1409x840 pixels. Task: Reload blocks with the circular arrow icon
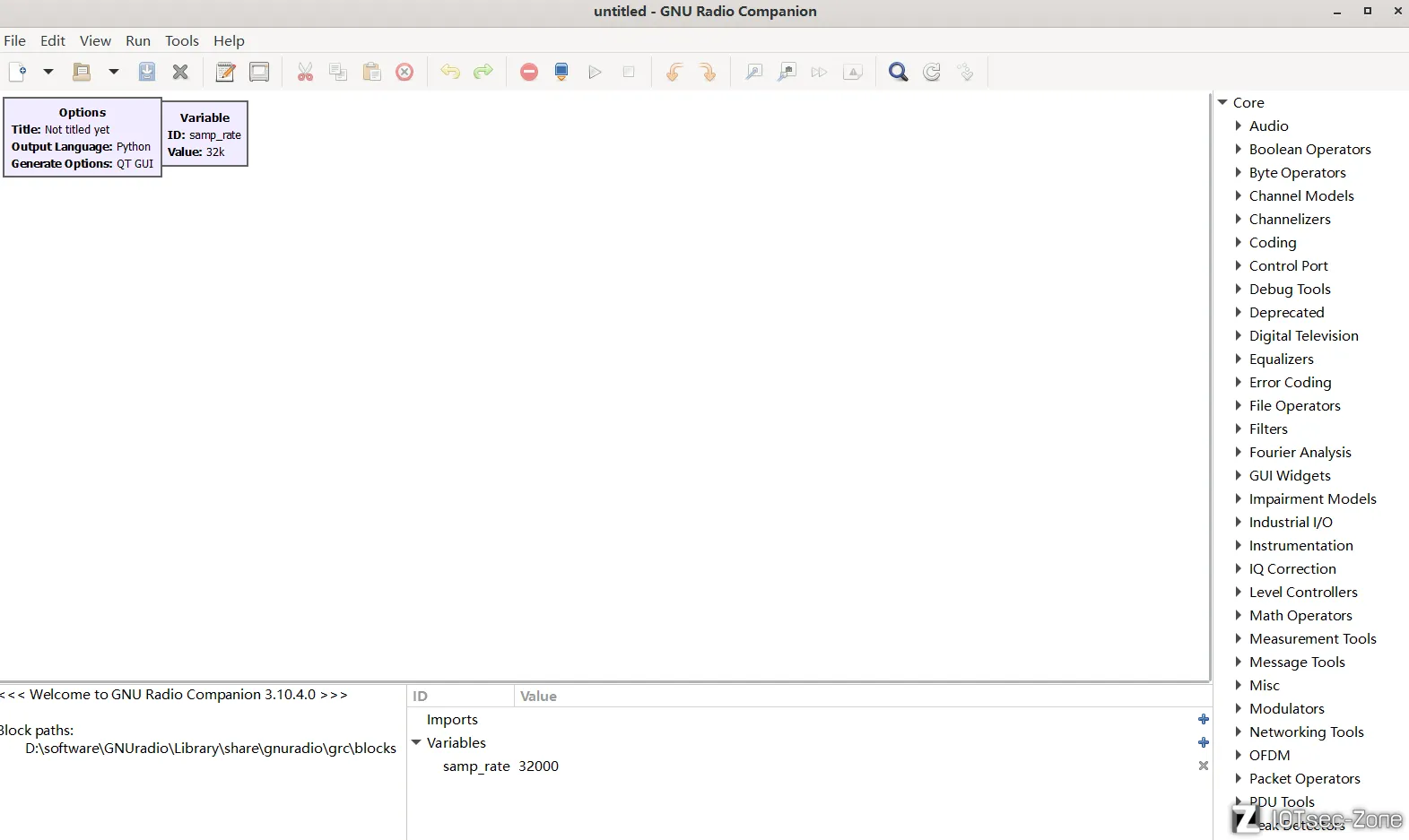click(932, 72)
